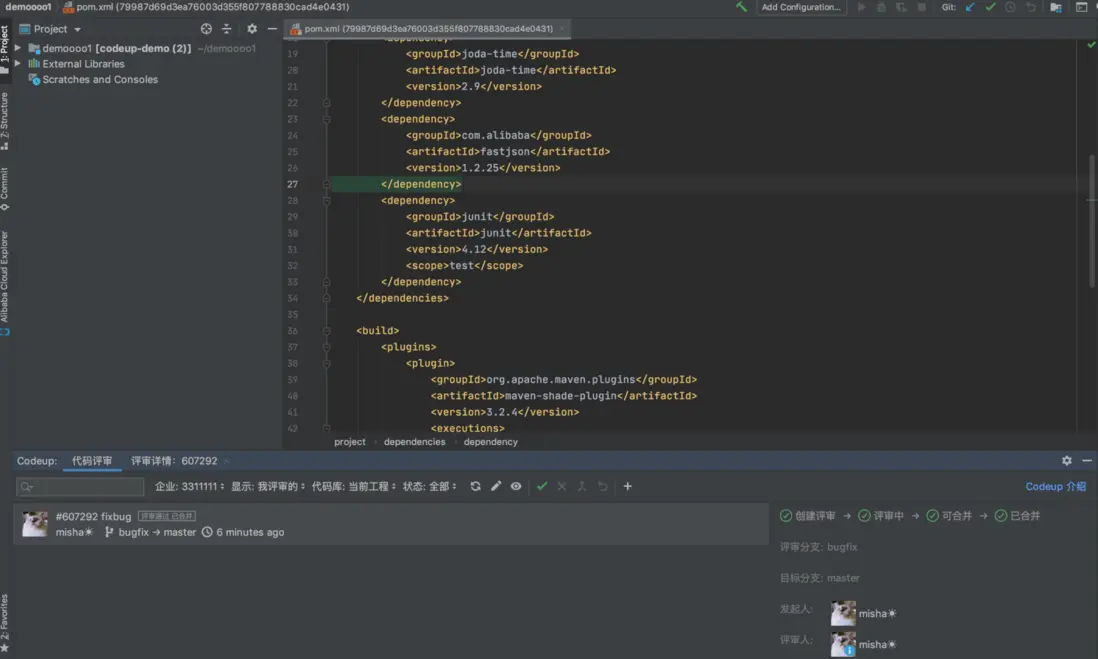Click the Build project hammer icon
This screenshot has width=1098, height=659.
tap(741, 7)
